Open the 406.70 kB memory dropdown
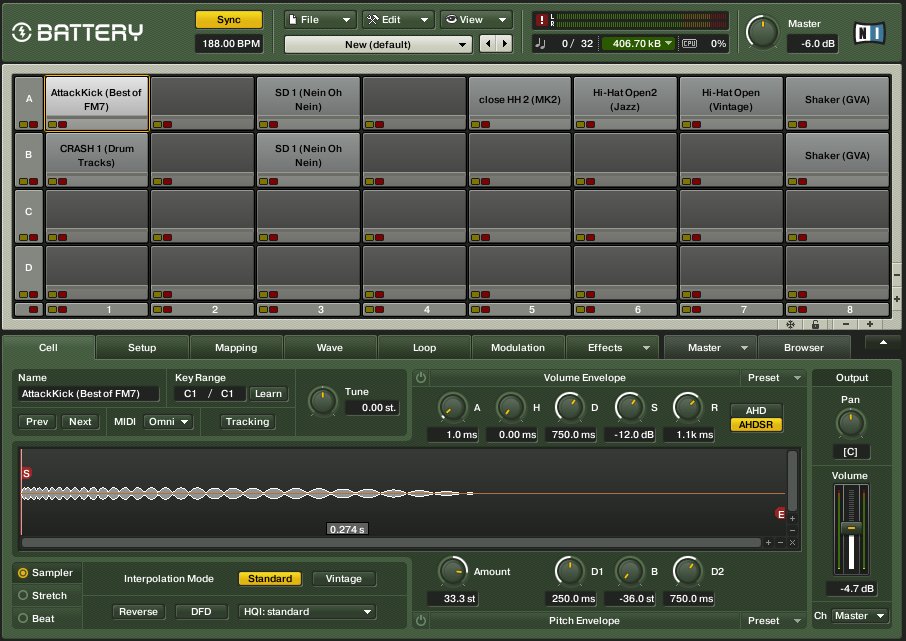 click(637, 43)
